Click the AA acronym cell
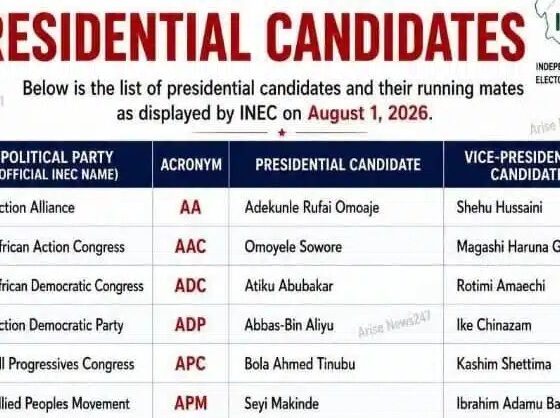Image resolution: width=560 pixels, height=418 pixels. tap(191, 208)
